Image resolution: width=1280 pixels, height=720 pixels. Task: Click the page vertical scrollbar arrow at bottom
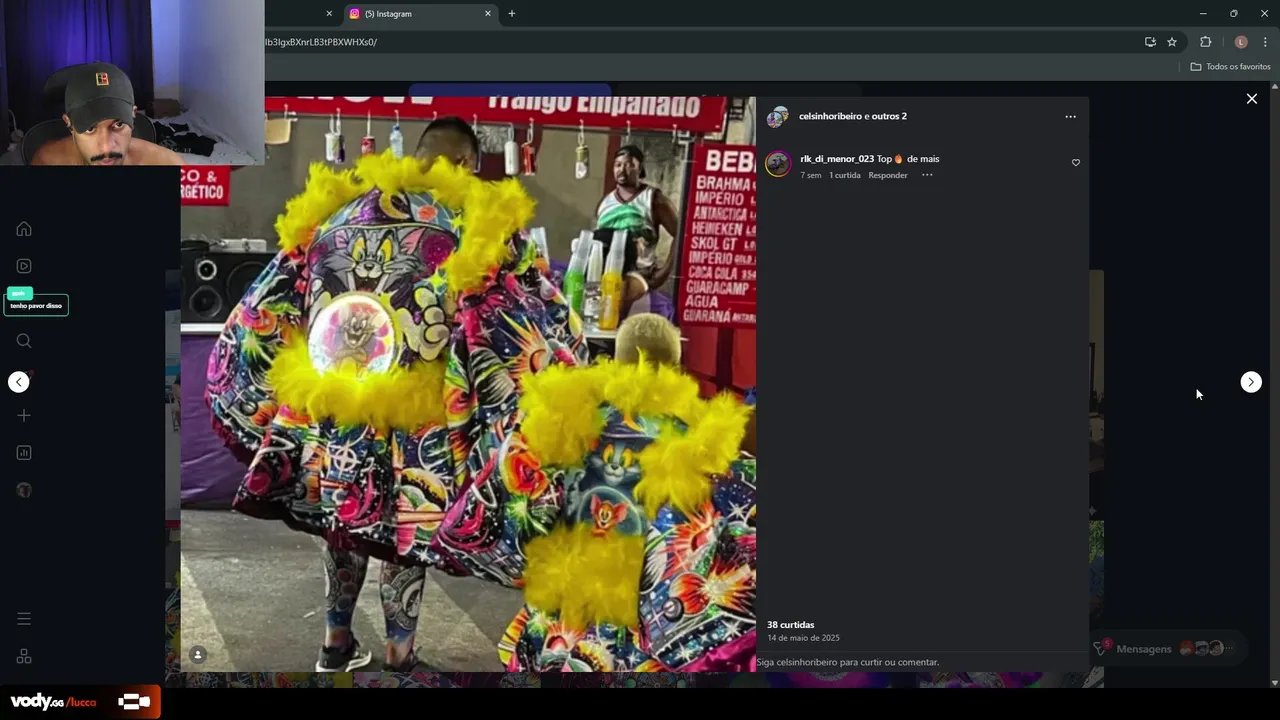coord(1274,683)
